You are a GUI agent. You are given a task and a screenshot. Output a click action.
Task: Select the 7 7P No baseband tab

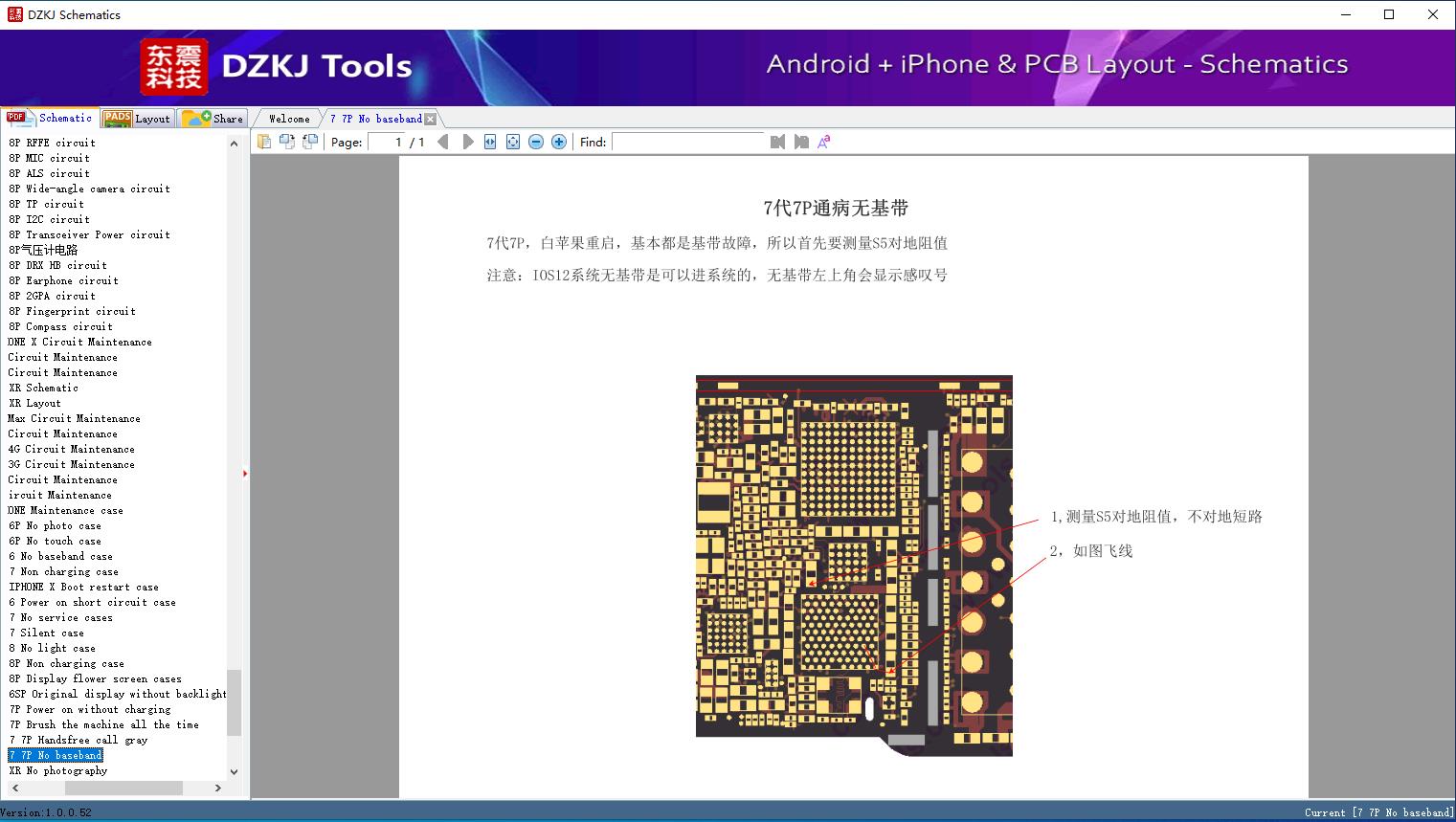coord(376,119)
